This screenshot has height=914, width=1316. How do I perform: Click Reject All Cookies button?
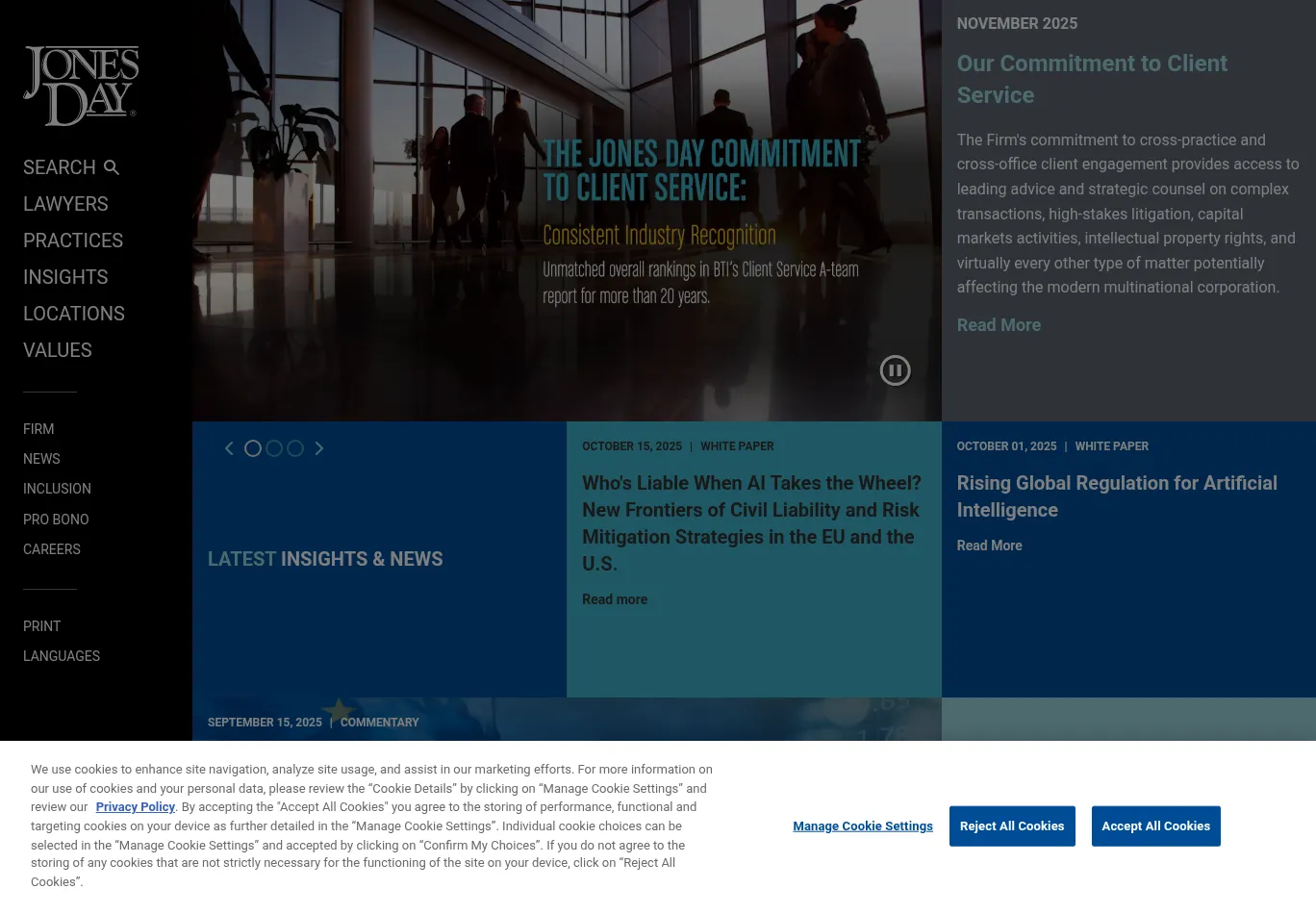(1012, 826)
